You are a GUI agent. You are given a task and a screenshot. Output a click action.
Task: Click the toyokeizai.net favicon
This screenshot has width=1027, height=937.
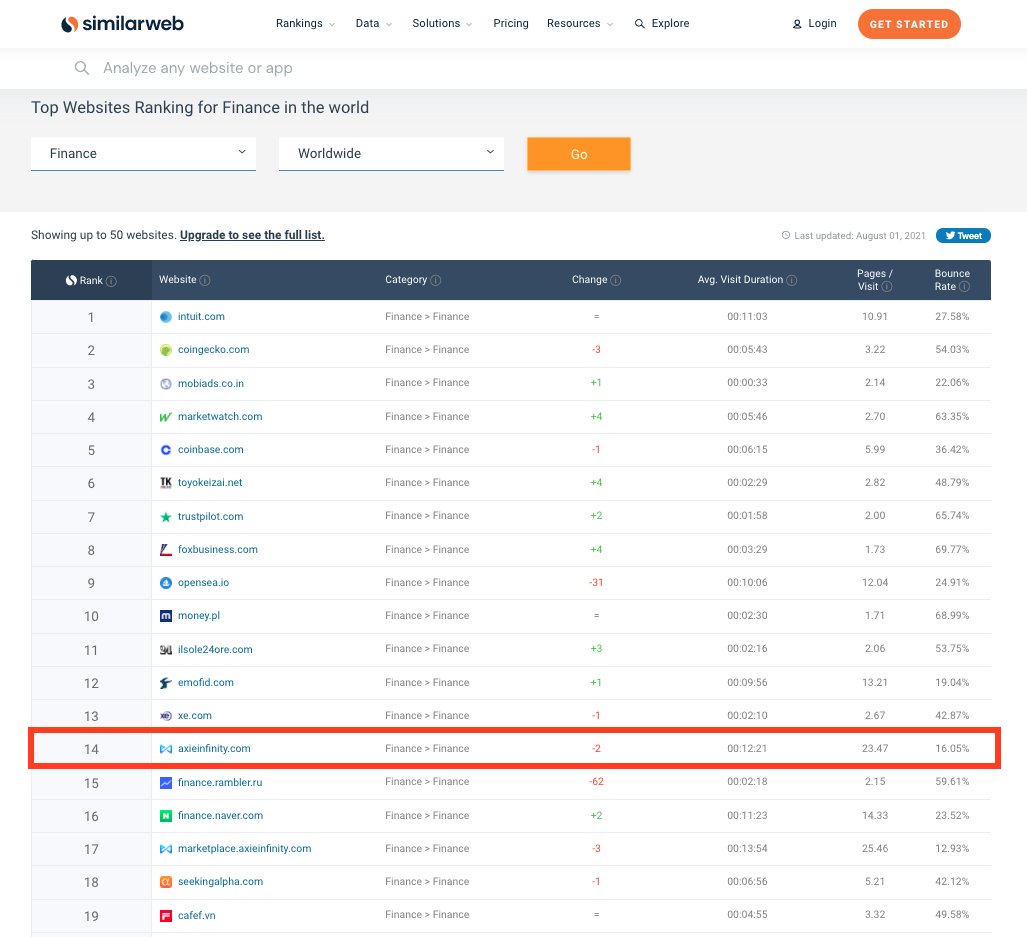(x=166, y=483)
